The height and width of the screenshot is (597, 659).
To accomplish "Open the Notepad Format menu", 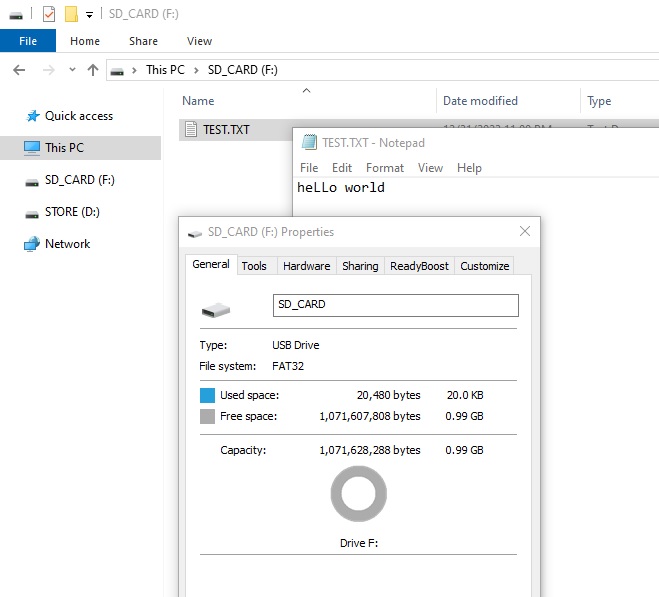I will coord(385,168).
